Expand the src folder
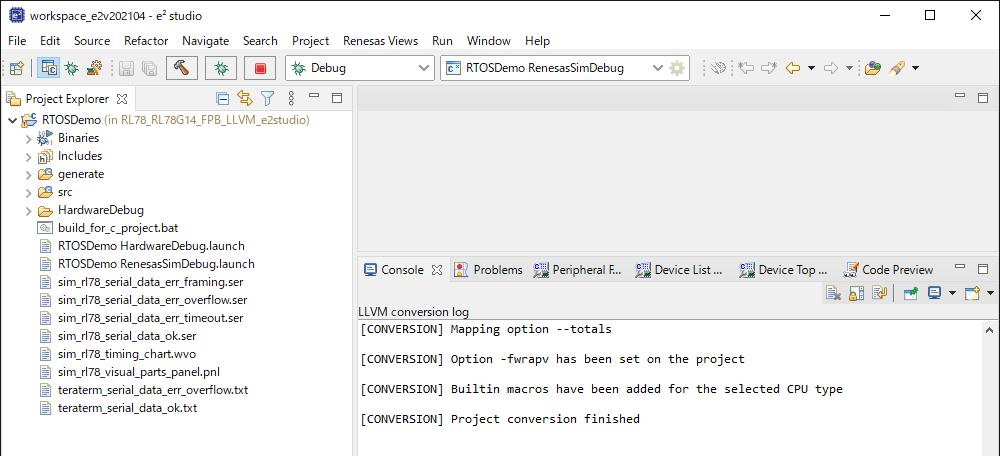Image resolution: width=1000 pixels, height=456 pixels. 29,192
